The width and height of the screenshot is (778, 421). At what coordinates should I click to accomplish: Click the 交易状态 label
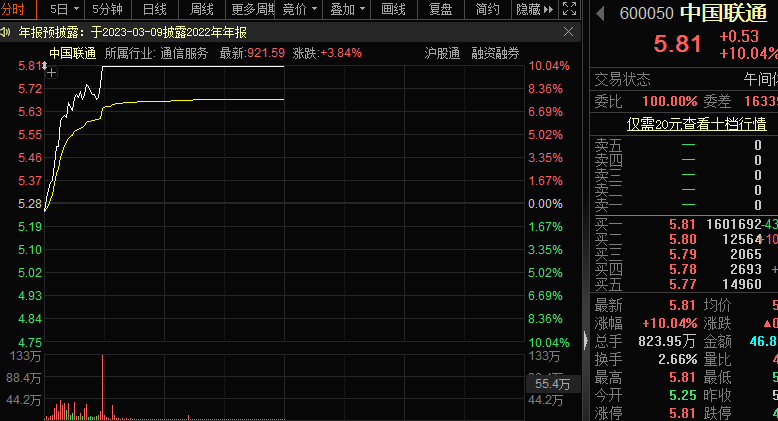[x=622, y=79]
